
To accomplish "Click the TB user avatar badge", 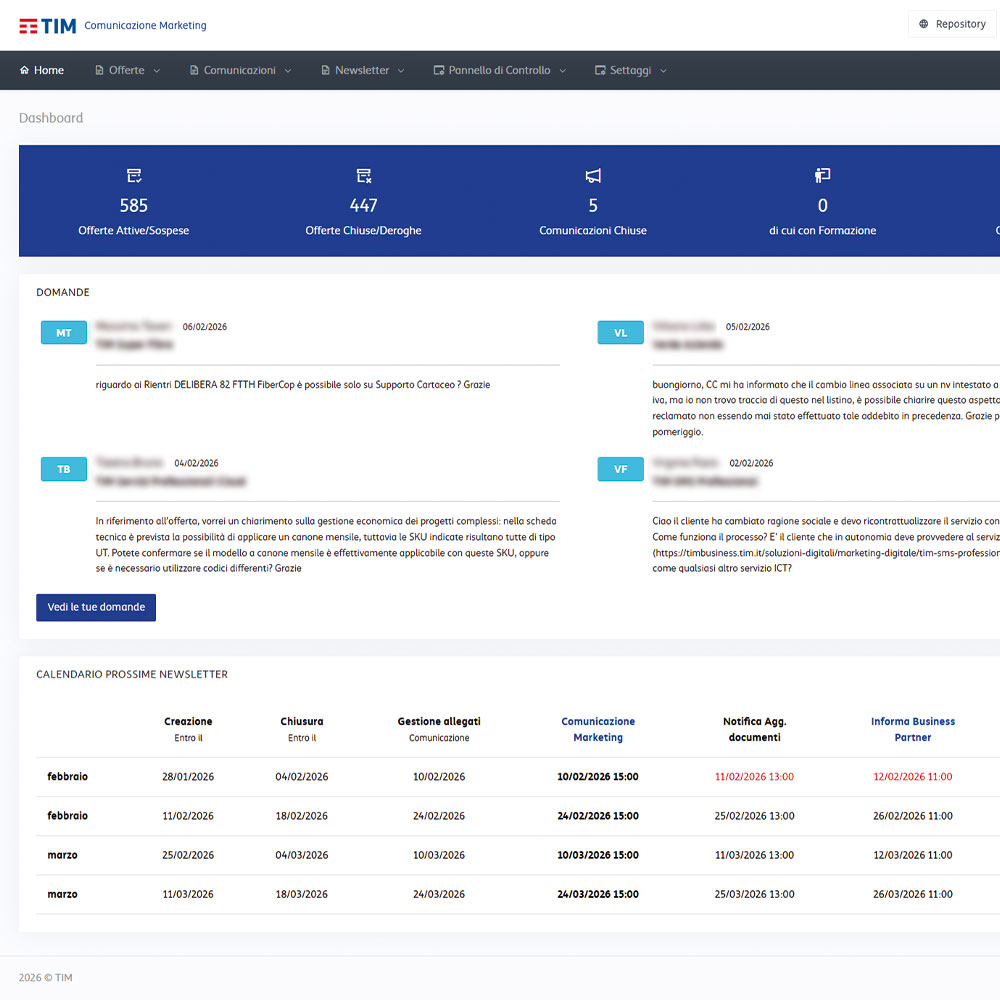I will [64, 469].
